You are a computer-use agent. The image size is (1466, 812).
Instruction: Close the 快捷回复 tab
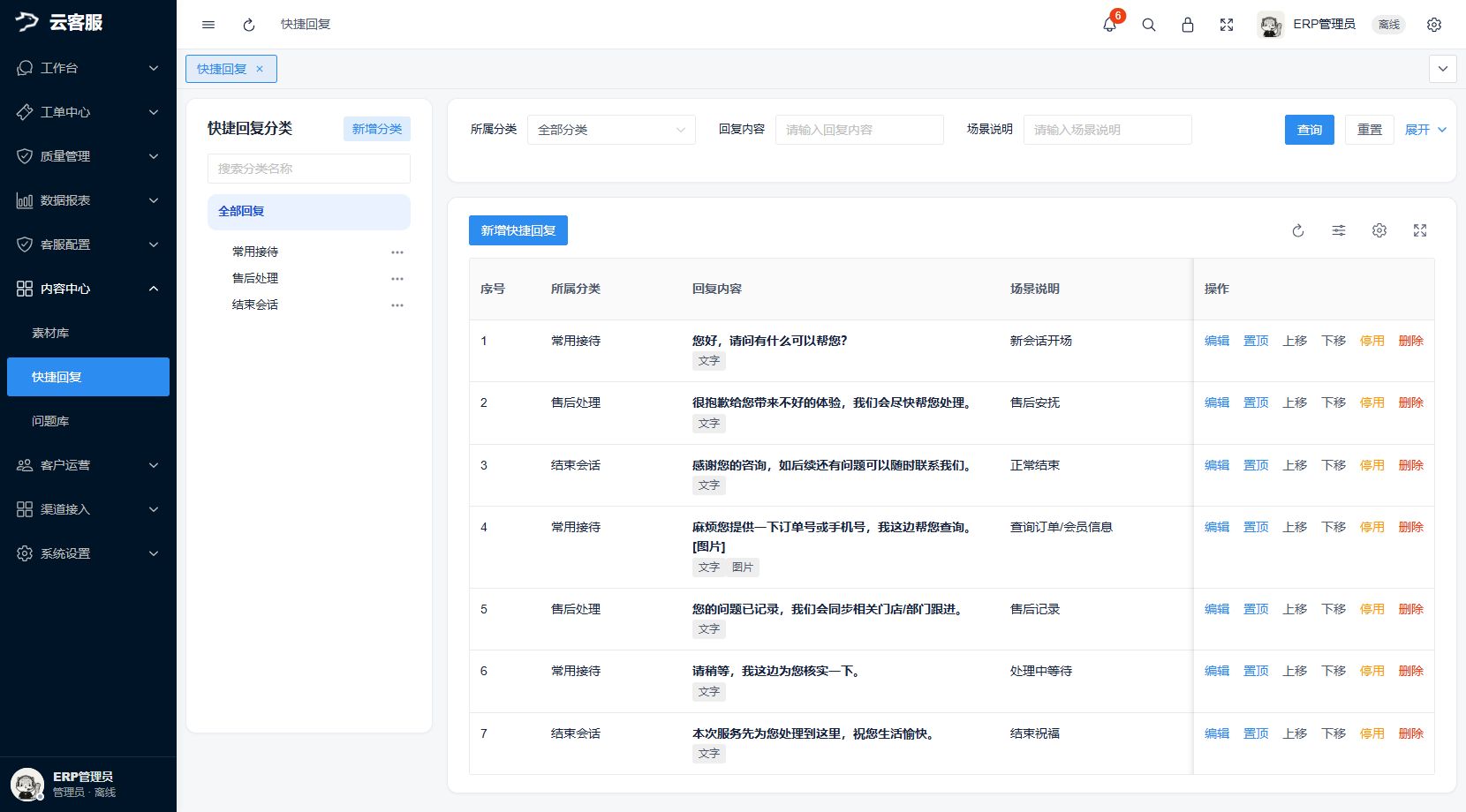tap(260, 69)
